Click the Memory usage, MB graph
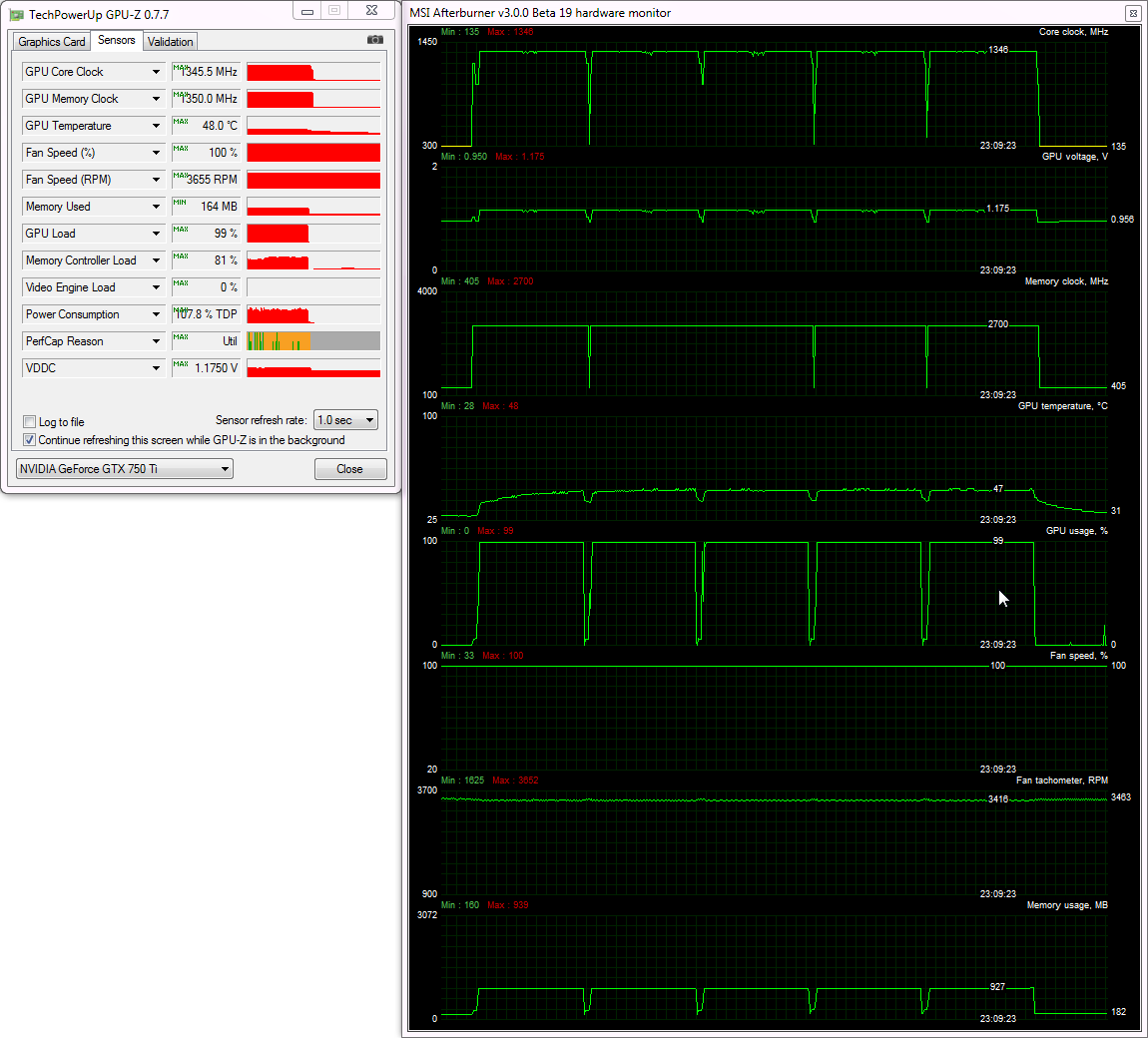This screenshot has height=1038, width=1148. (x=774, y=967)
